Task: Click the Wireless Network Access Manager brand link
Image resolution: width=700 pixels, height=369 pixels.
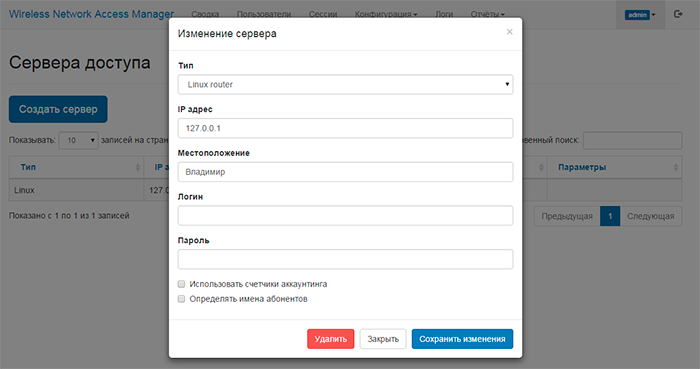Action: pyautogui.click(x=91, y=14)
